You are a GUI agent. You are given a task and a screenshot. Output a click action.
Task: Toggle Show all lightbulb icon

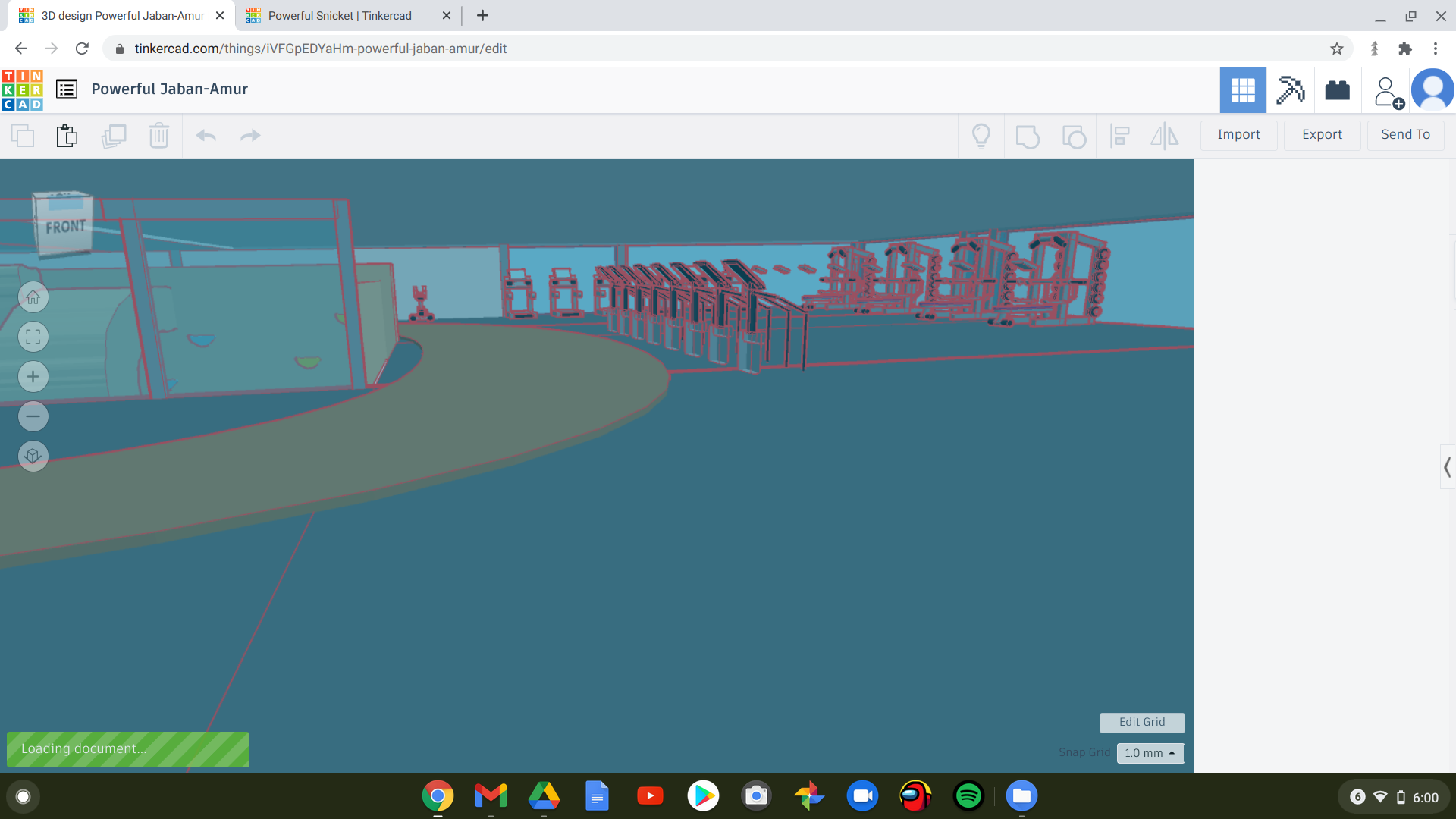(x=981, y=136)
